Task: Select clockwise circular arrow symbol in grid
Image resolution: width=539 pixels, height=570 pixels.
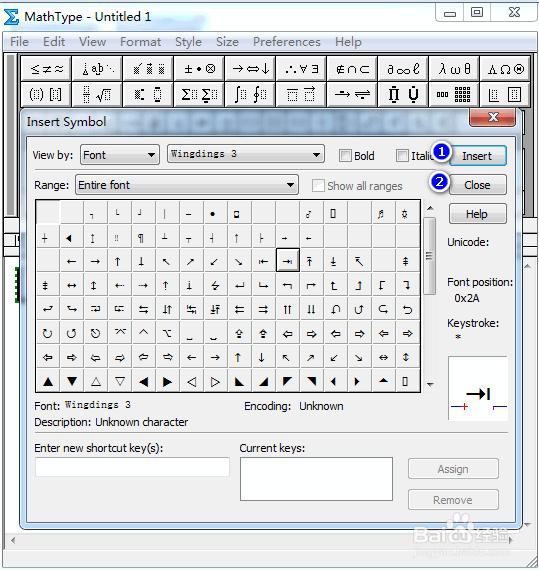Action: click(48, 333)
